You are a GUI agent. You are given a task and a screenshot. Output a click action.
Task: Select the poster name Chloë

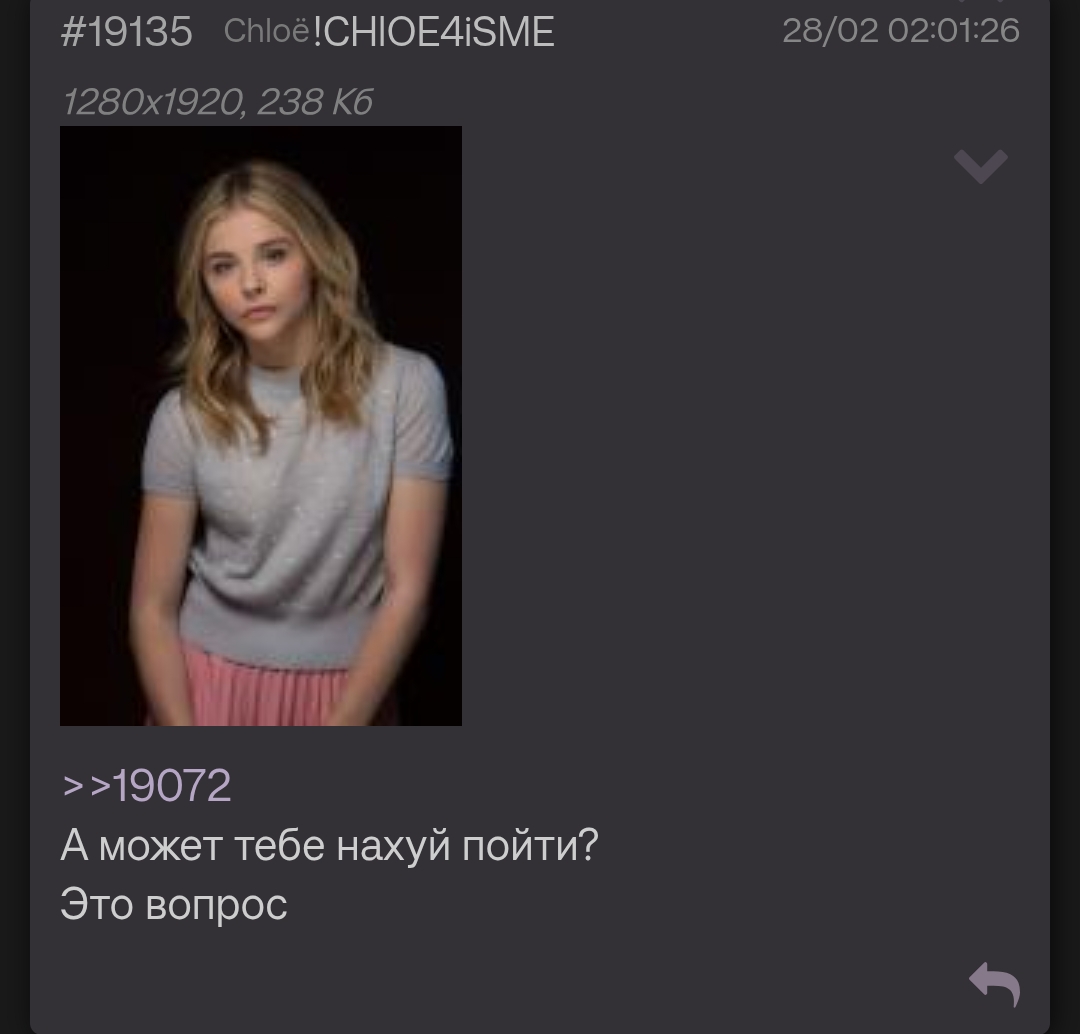point(267,31)
